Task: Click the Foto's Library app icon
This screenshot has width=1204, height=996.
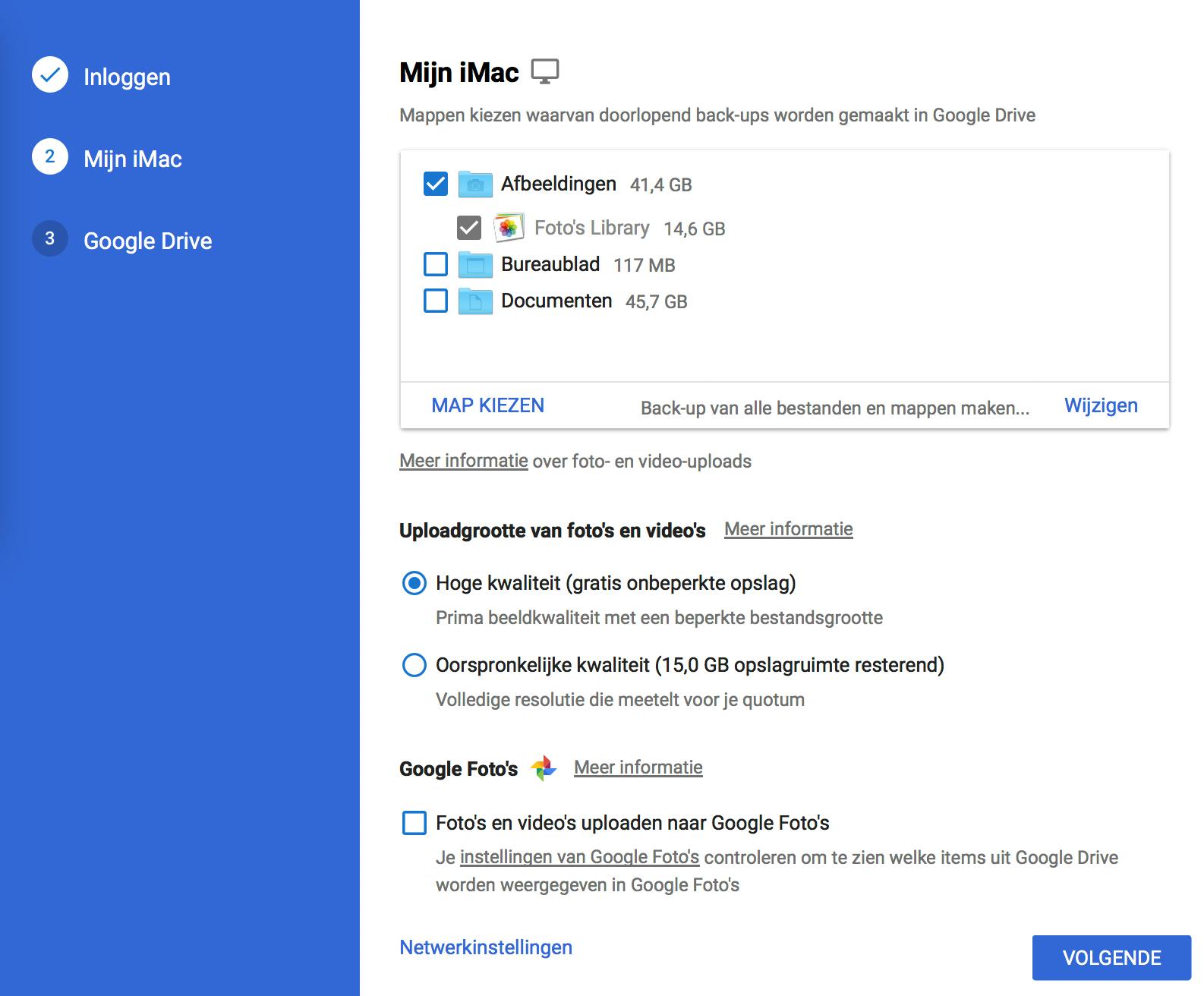Action: [509, 228]
